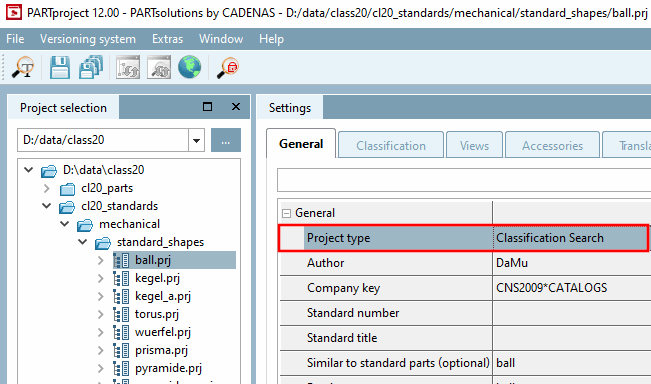The height and width of the screenshot is (384, 651).
Task: Maximize the Project selection panel
Action: point(208,107)
